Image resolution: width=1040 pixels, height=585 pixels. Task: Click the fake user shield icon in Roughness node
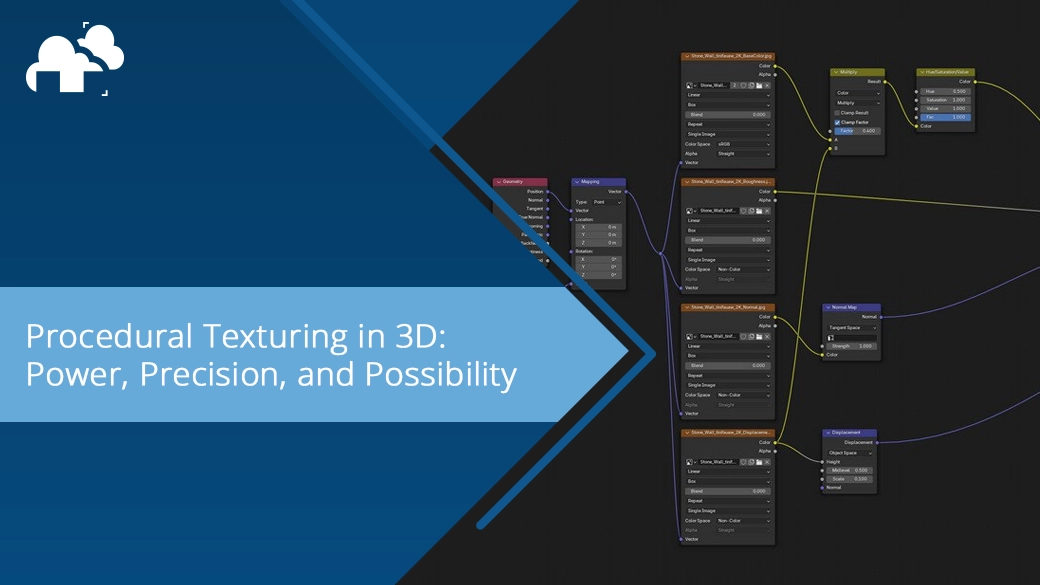coord(743,211)
